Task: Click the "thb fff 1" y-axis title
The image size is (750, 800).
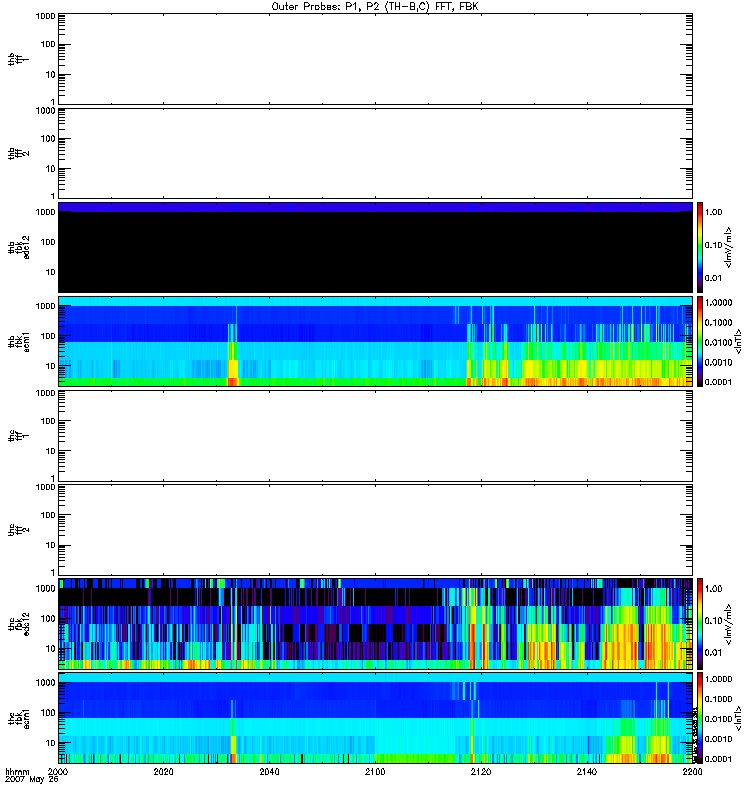Action: point(18,59)
